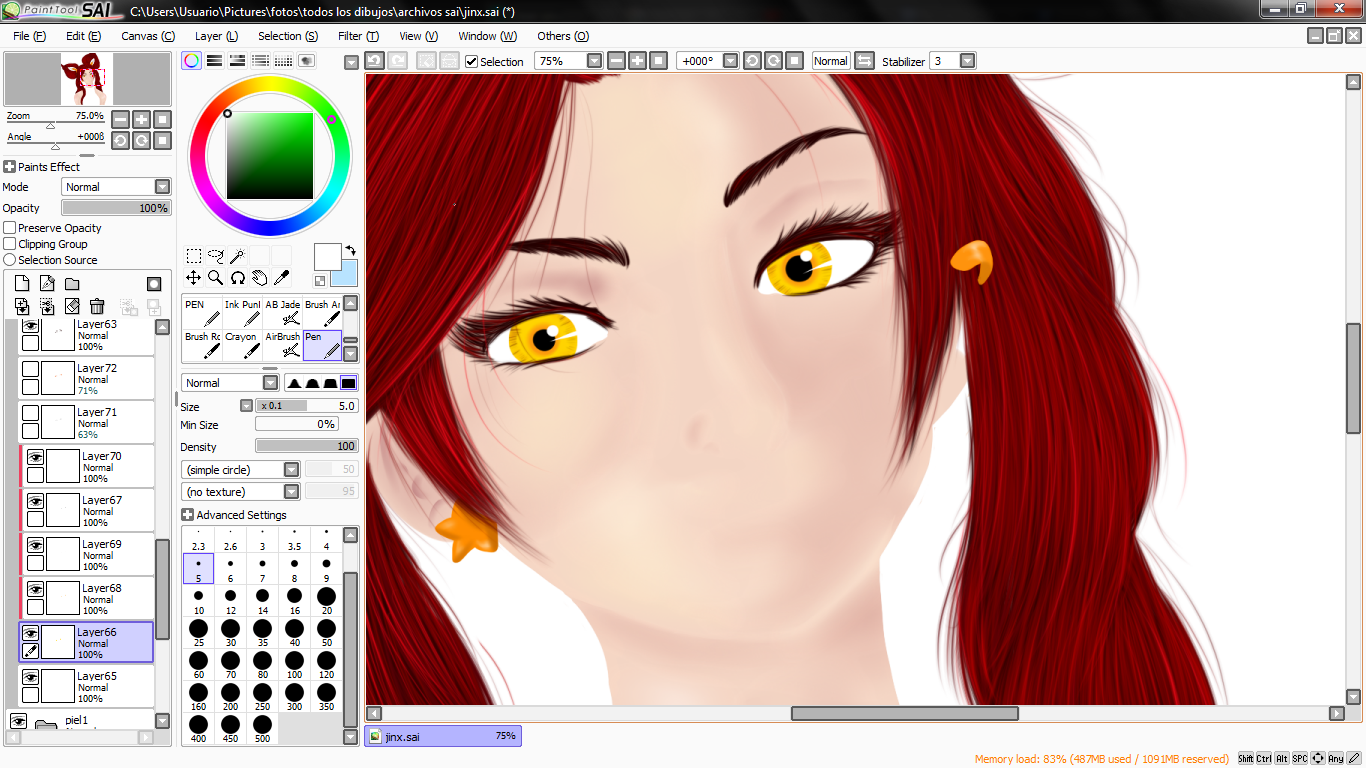Screen dimensions: 1366x768
Task: Open the layer blend Mode dropdown
Action: [x=162, y=187]
